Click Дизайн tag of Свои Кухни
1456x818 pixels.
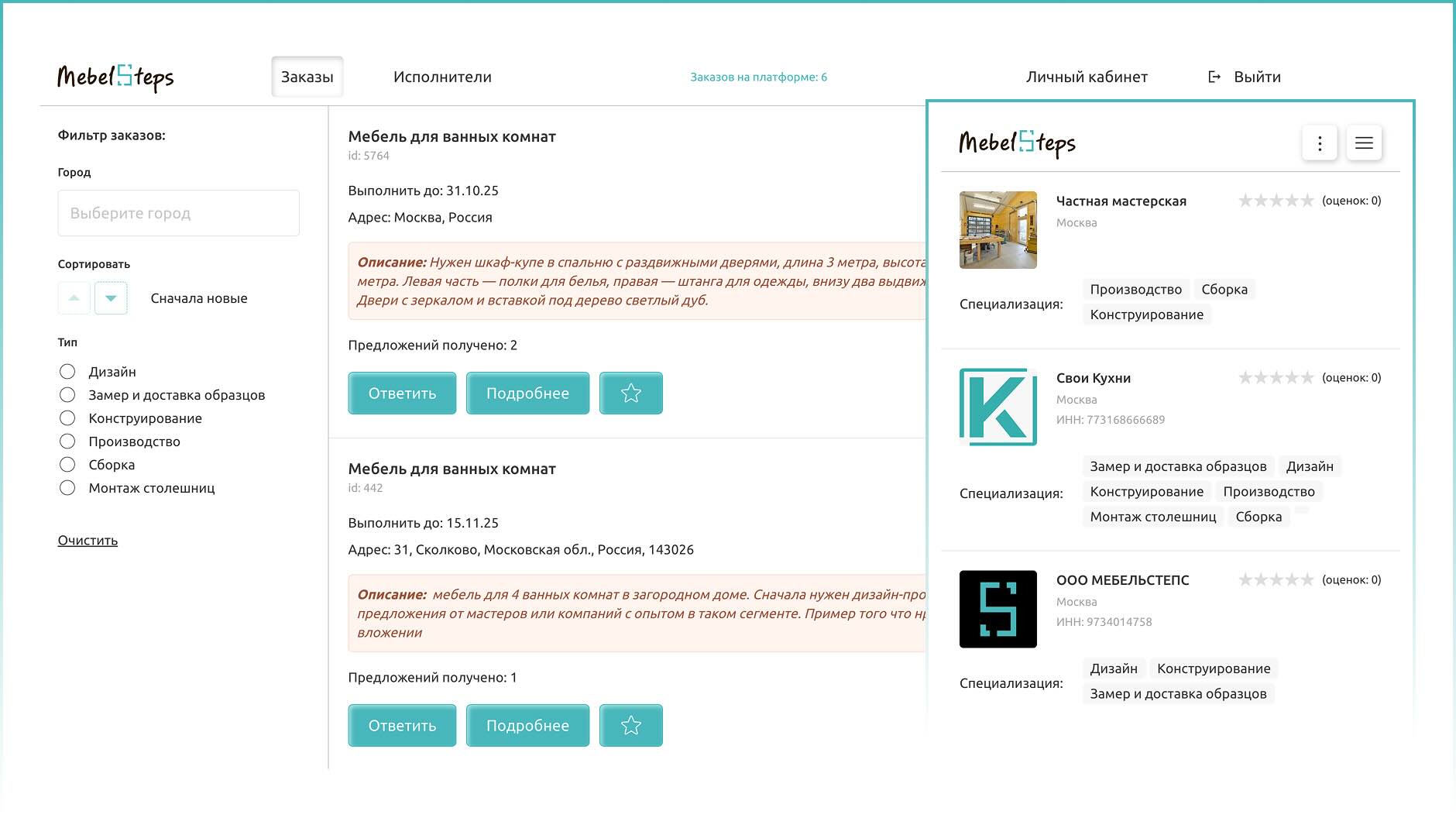point(1310,466)
